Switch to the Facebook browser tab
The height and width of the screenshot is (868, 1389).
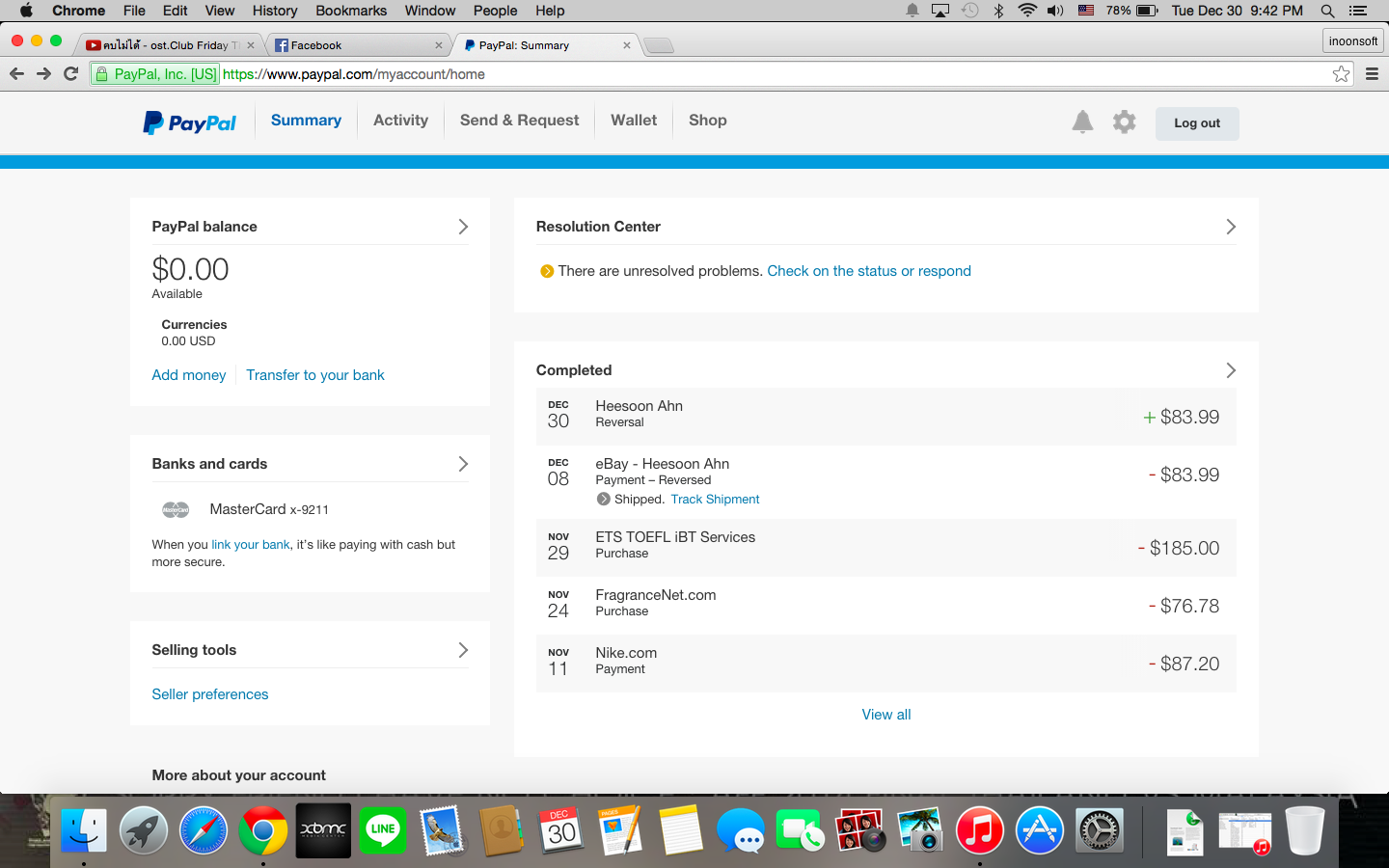(356, 45)
